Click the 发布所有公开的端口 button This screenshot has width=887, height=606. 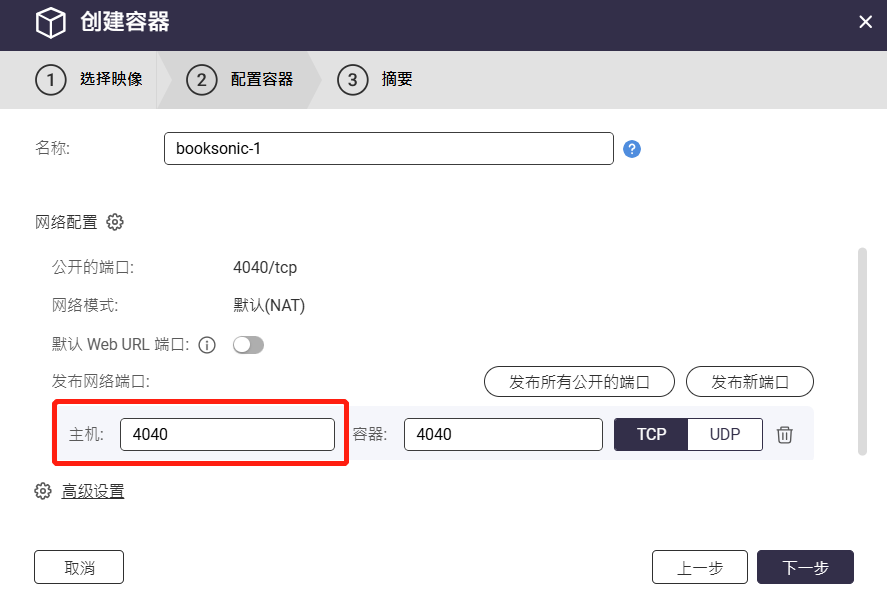tap(579, 381)
